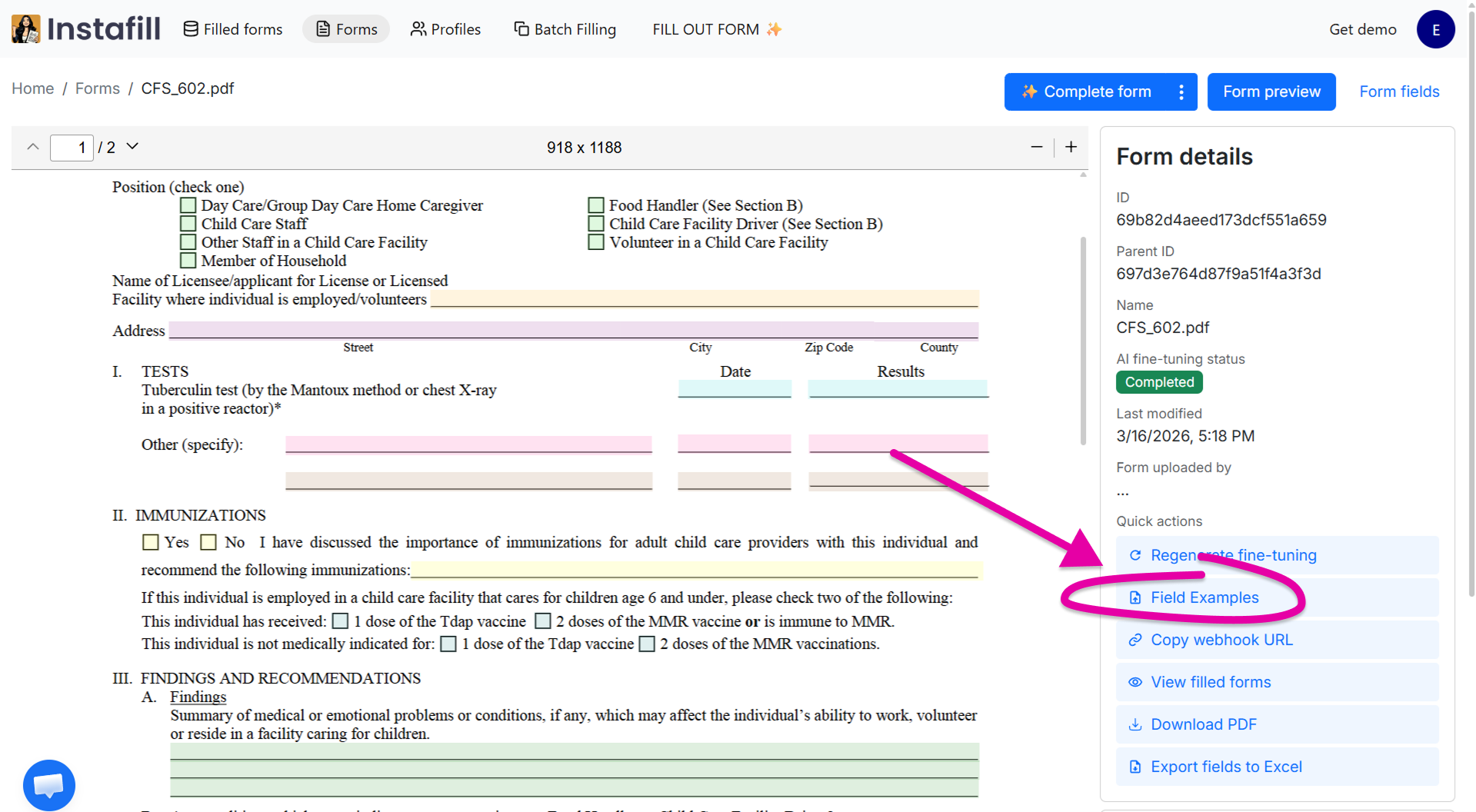
Task: Click Get demo link
Action: point(1362,29)
